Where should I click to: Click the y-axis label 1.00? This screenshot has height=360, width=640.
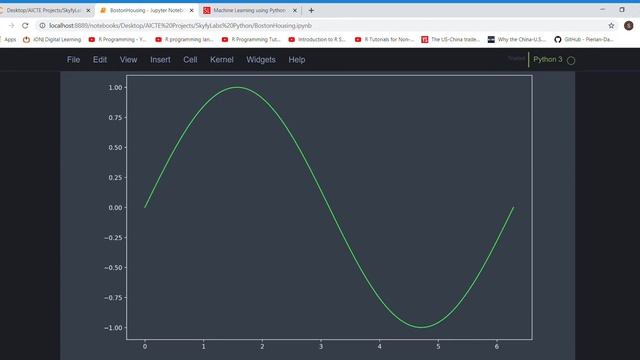pyautogui.click(x=115, y=87)
